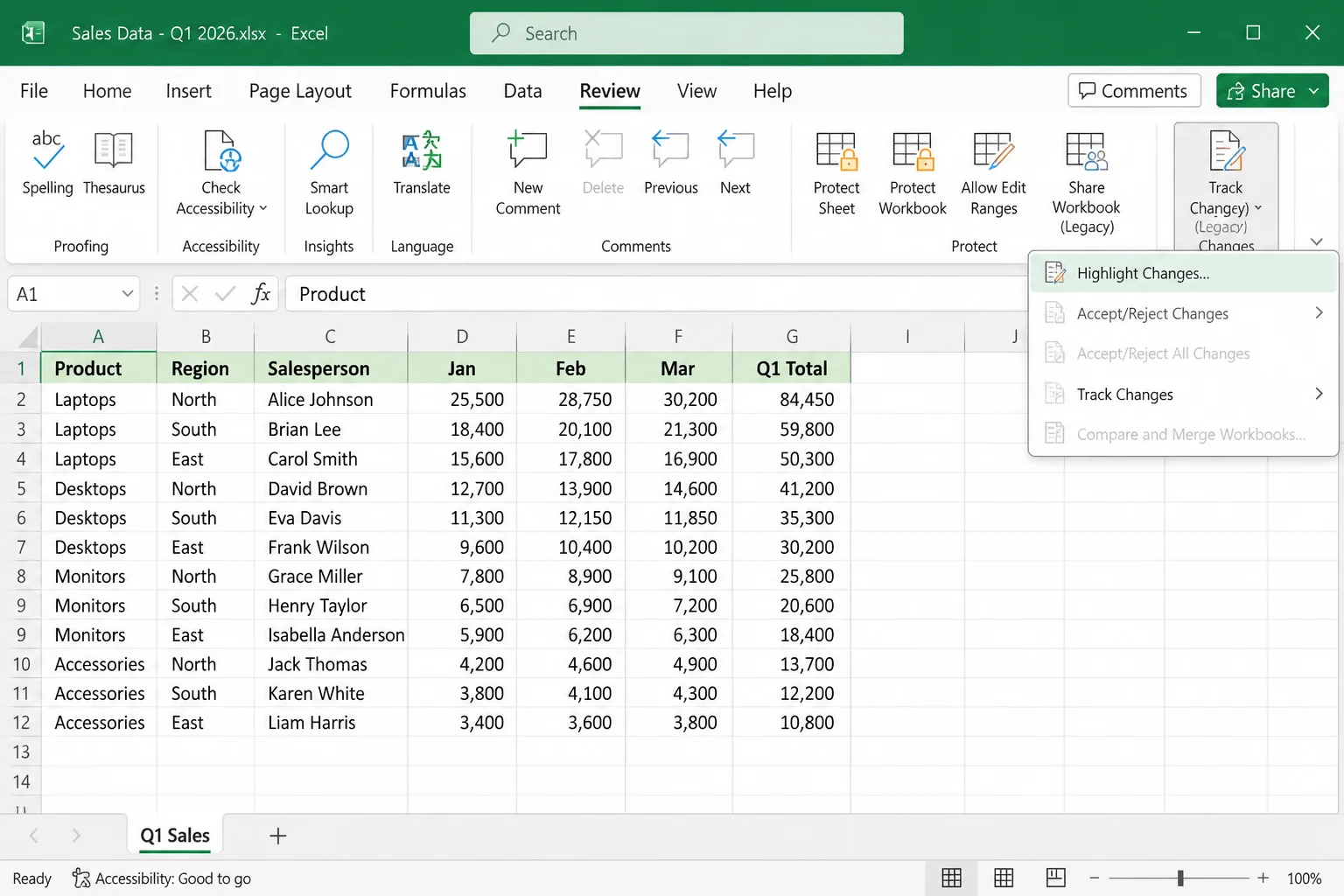This screenshot has height=896, width=1344.
Task: Select column G header
Action: tap(791, 337)
